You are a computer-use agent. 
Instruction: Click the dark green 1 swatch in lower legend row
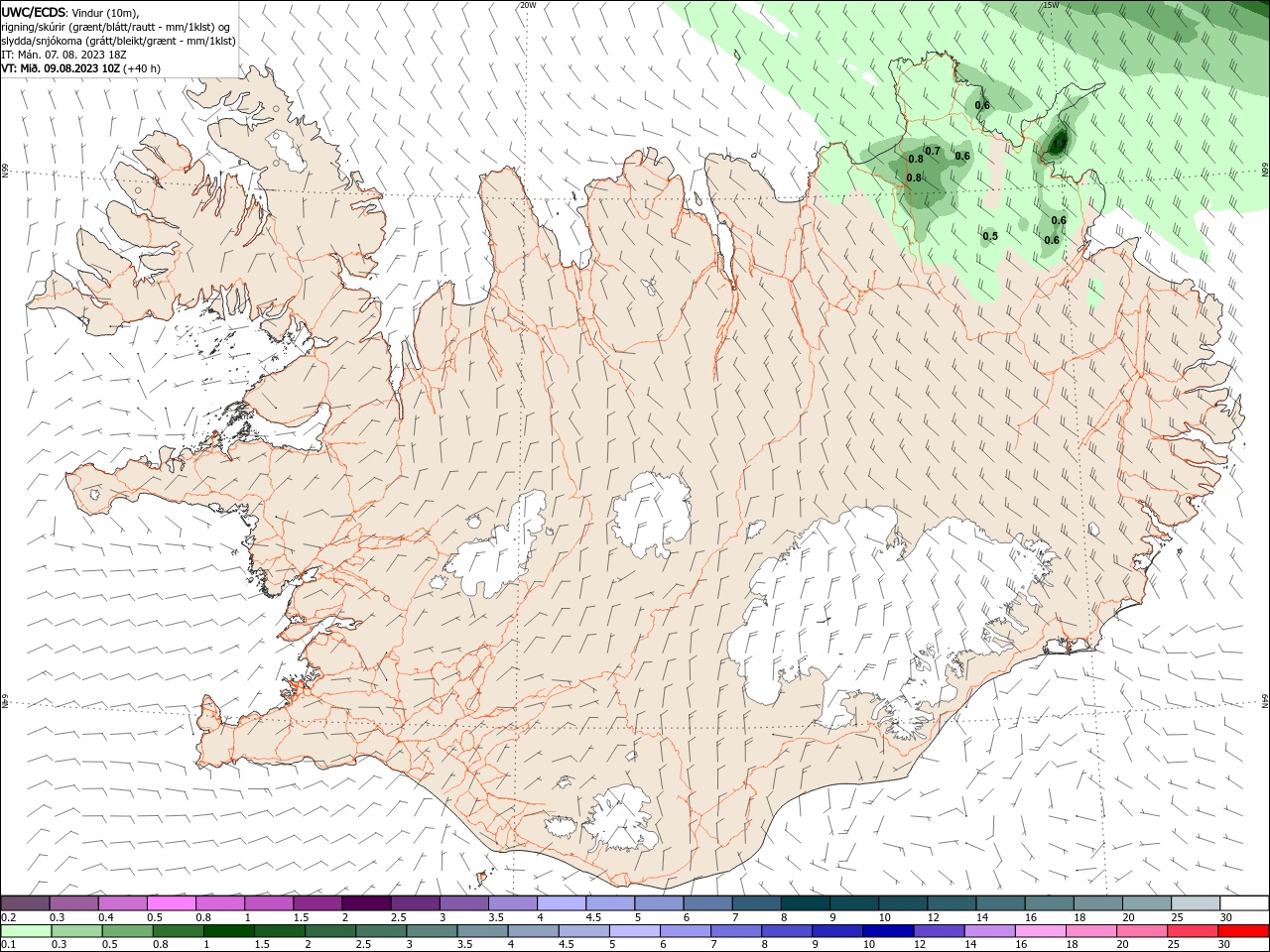point(229,930)
